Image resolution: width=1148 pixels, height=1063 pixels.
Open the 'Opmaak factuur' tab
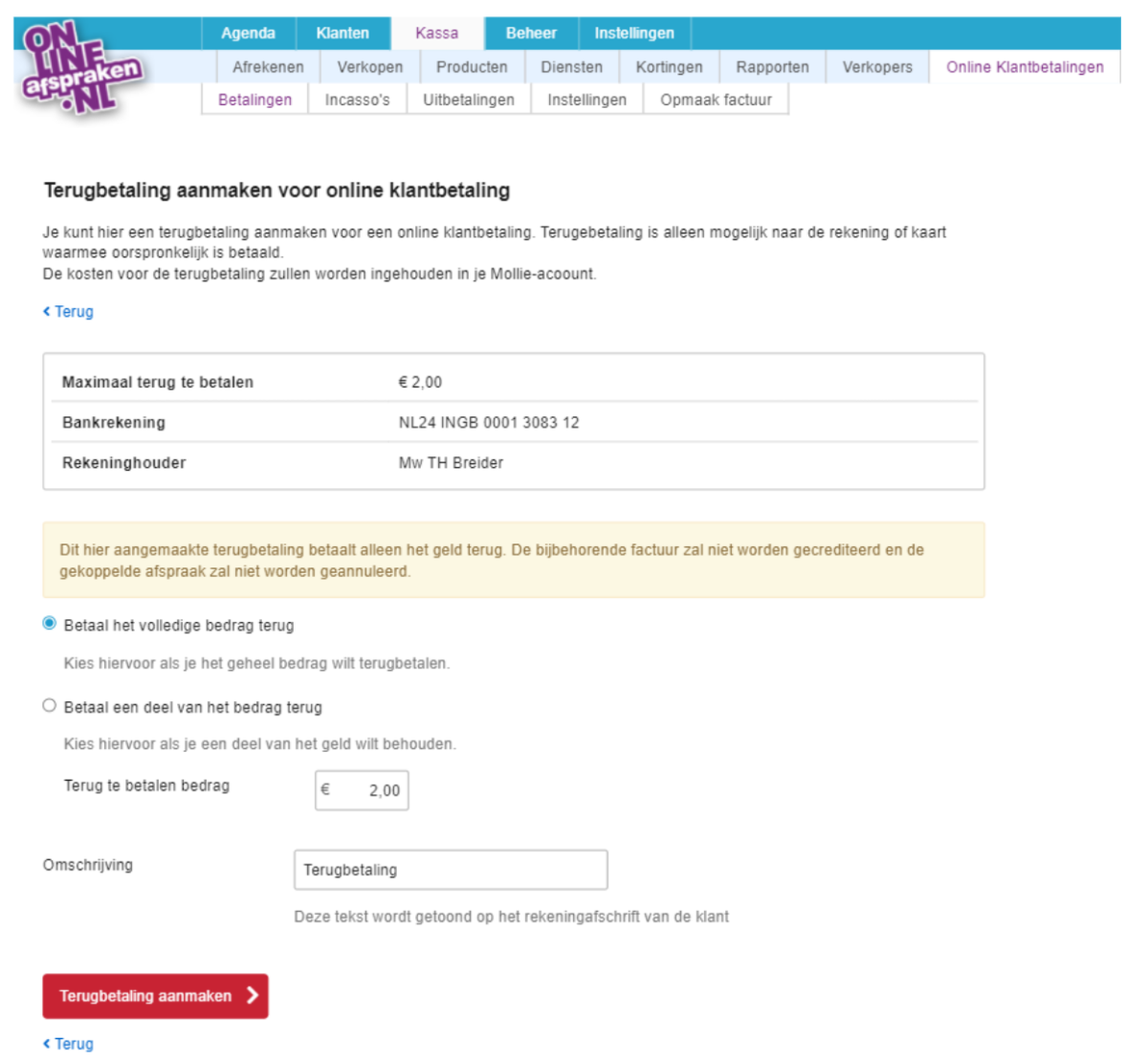[716, 100]
